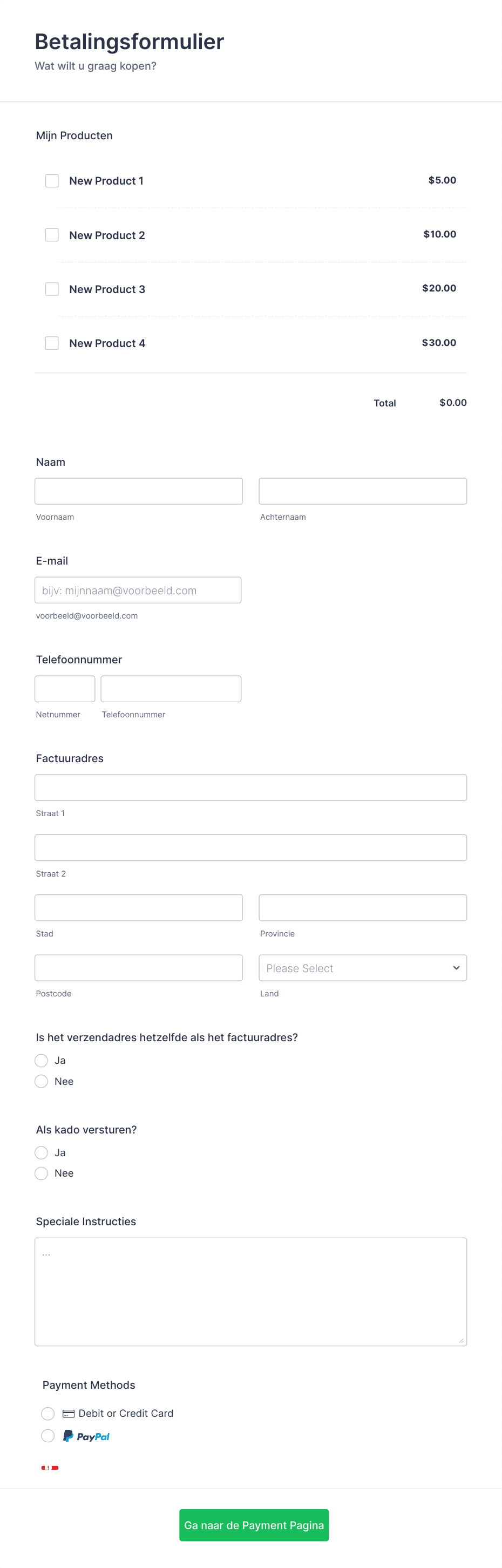Click the small red card badge icon
502x1568 pixels.
(x=50, y=1468)
